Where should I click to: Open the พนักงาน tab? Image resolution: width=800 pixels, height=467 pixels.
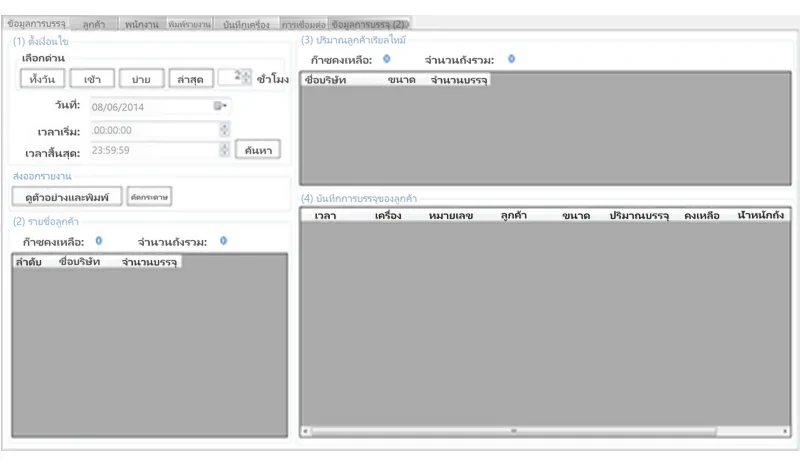point(142,23)
